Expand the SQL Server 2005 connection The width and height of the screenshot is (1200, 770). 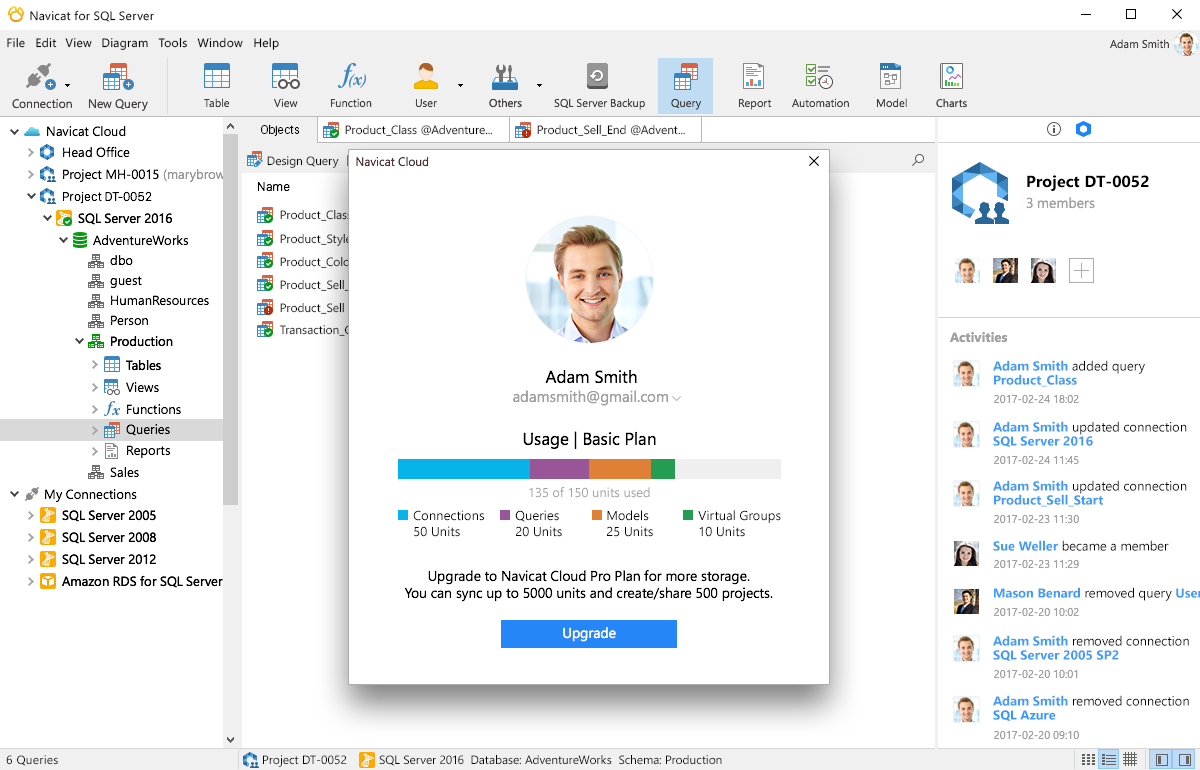30,515
